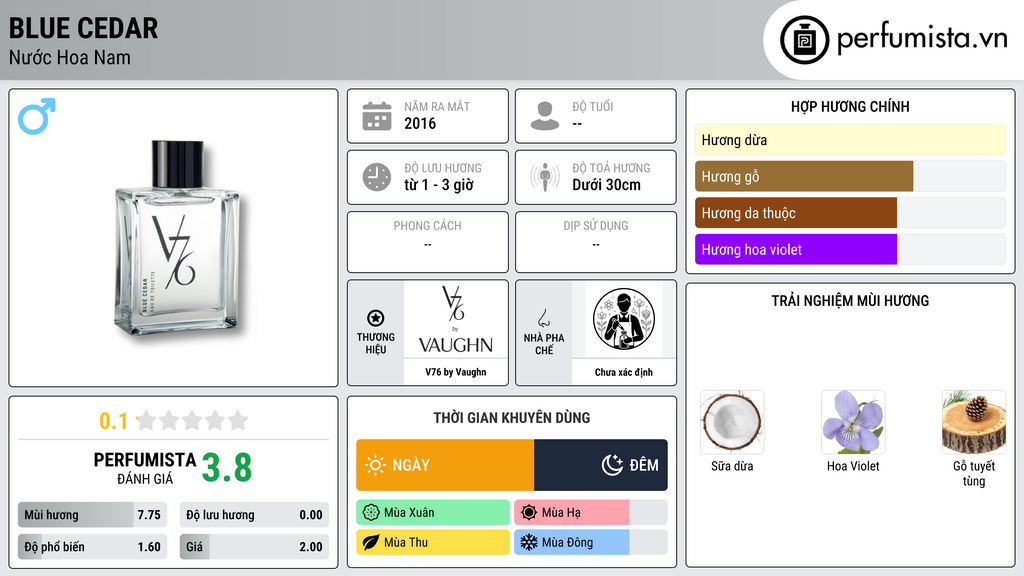Select the Ngày daytime segment
This screenshot has width=1024, height=576.
coord(445,465)
